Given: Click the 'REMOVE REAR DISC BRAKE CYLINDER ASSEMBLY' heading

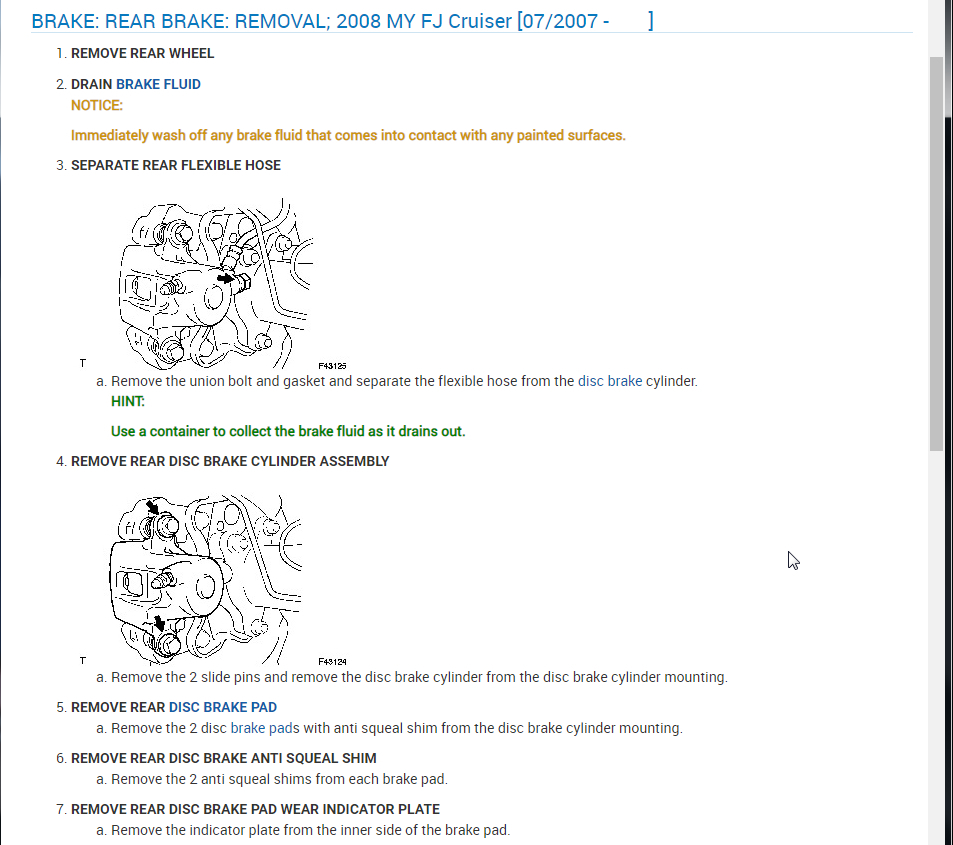Looking at the screenshot, I should pos(230,461).
